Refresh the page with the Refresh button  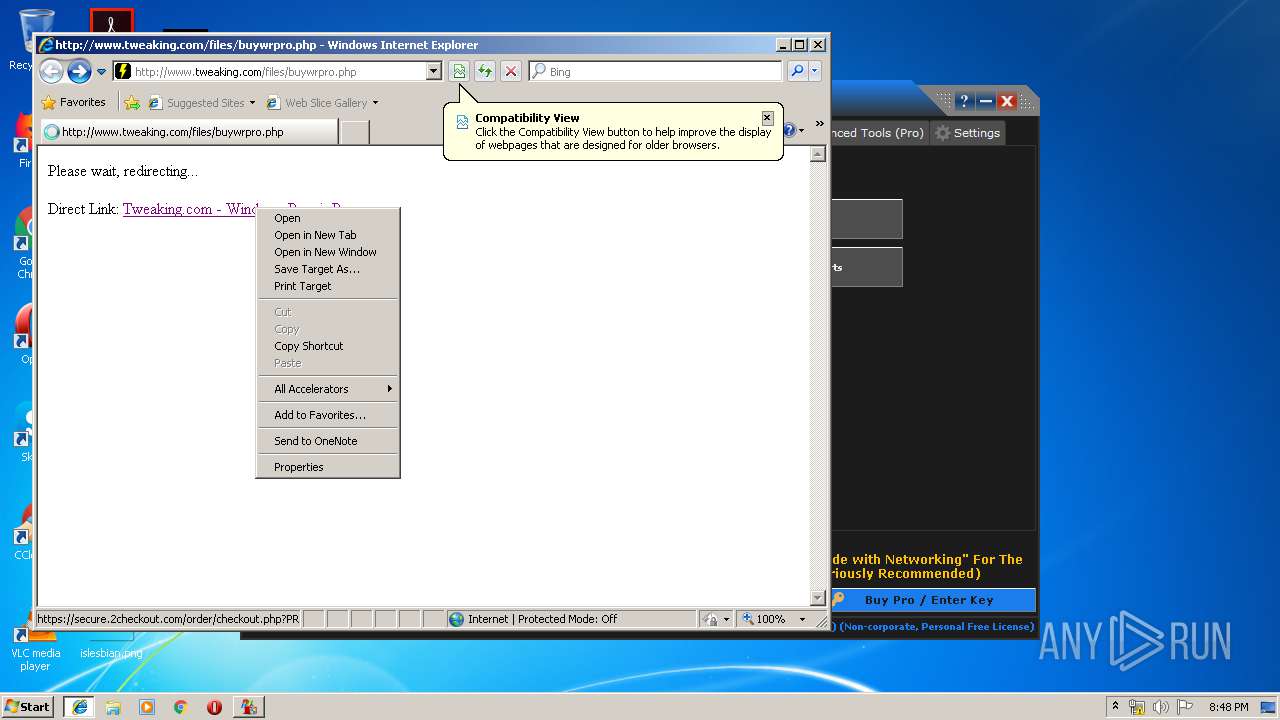pos(485,71)
